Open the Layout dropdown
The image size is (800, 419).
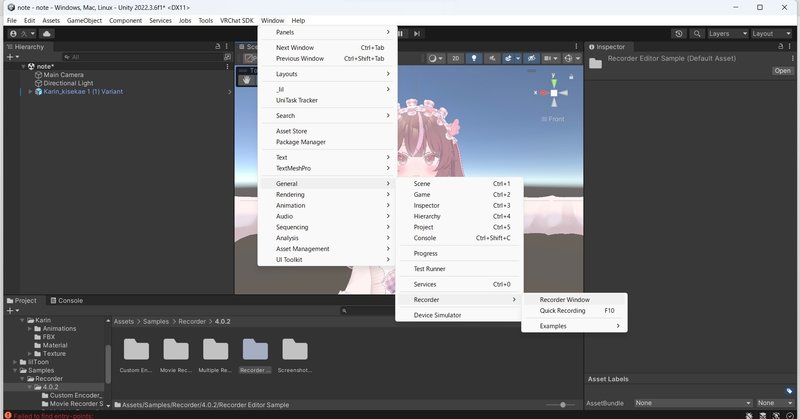coord(771,34)
